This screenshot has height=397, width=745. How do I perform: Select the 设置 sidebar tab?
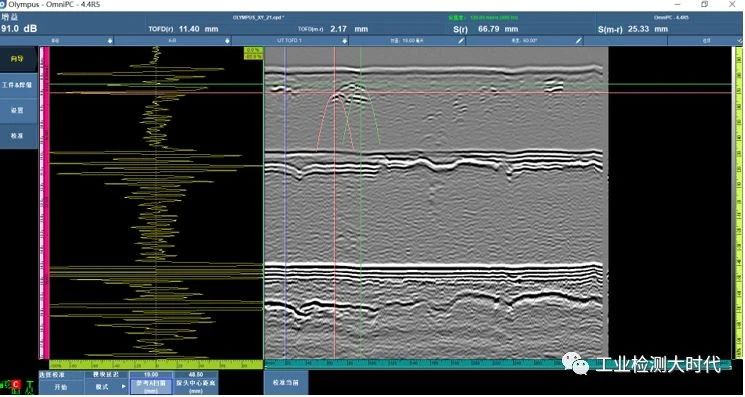(x=19, y=110)
